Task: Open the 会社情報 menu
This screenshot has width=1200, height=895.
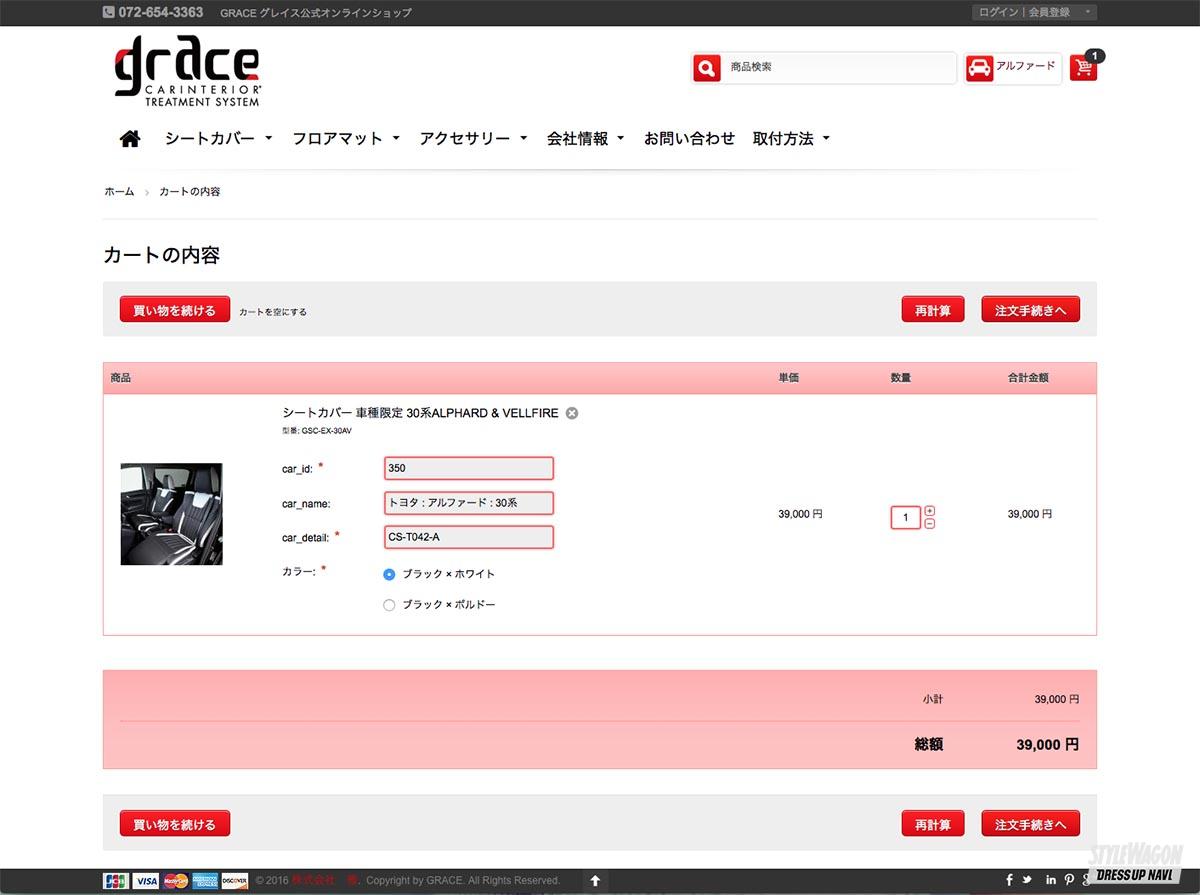Action: click(x=585, y=139)
